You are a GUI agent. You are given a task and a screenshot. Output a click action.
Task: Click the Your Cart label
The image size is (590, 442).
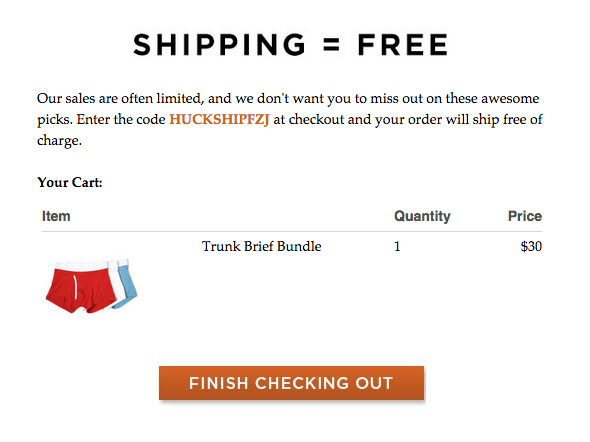point(70,182)
